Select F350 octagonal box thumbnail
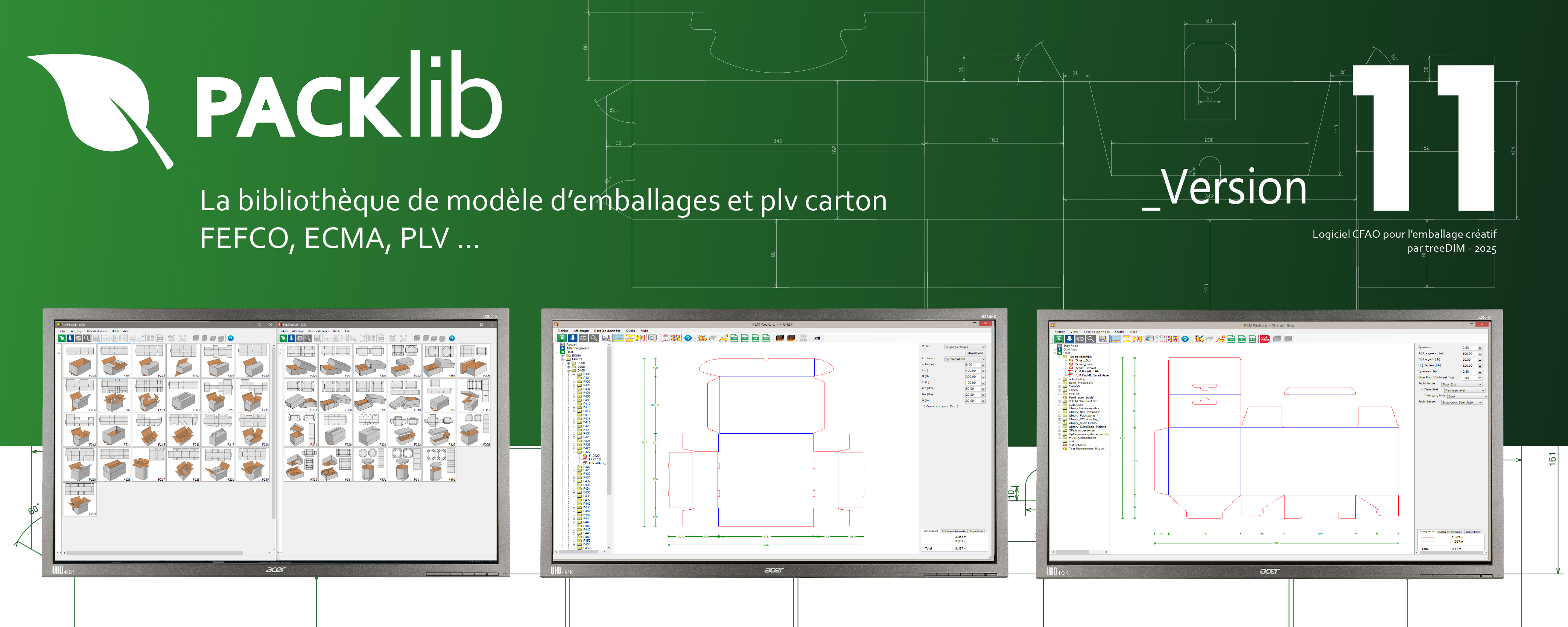This screenshot has height=627, width=1568. 371,465
